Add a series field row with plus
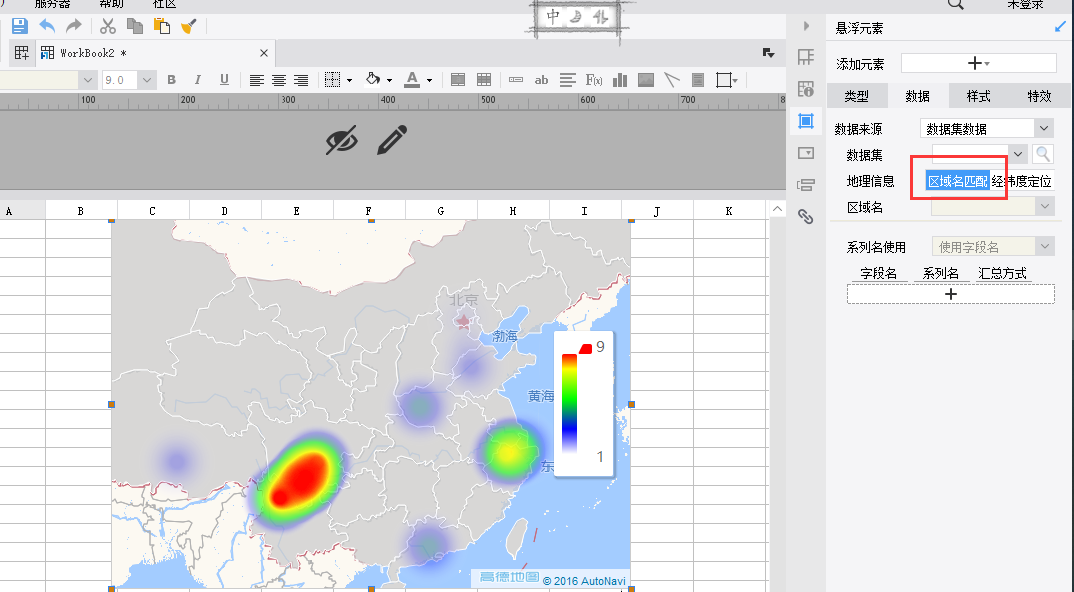This screenshot has height=592, width=1074. (951, 294)
